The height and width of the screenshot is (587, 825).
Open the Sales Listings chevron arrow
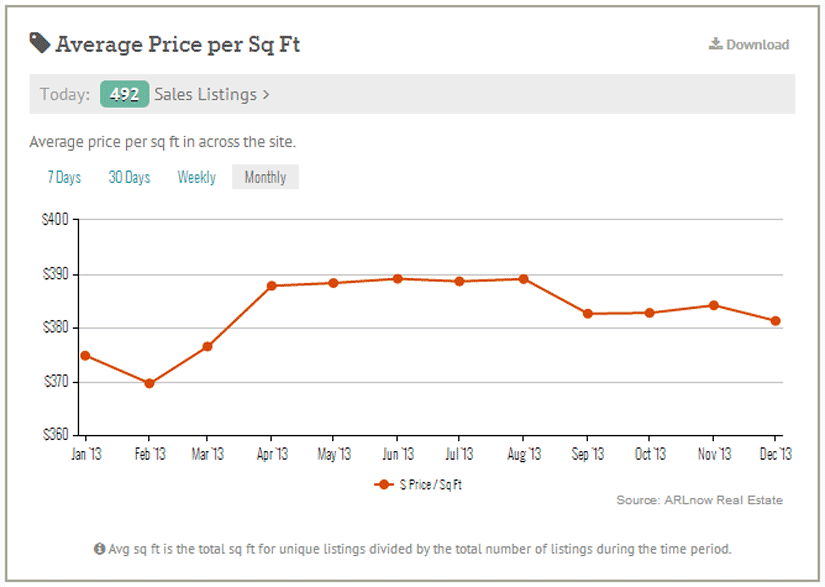pyautogui.click(x=266, y=95)
